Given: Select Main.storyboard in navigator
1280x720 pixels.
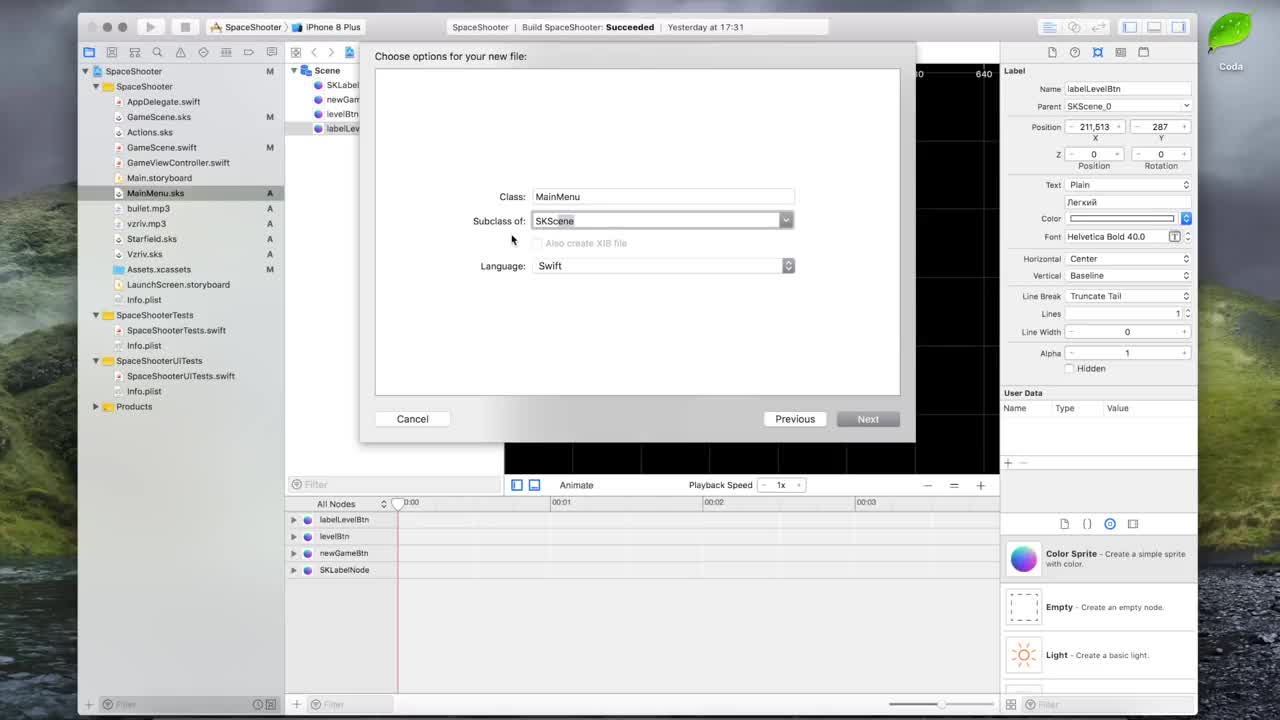Looking at the screenshot, I should coord(159,178).
